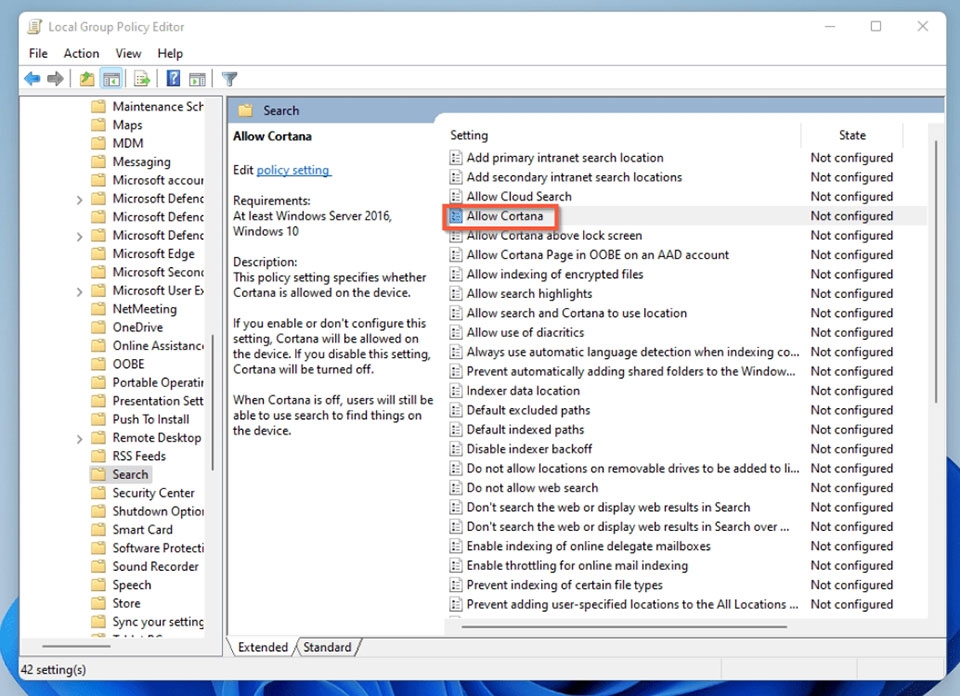Click the Back arrow toolbar icon
The width and height of the screenshot is (960, 696).
click(x=32, y=78)
